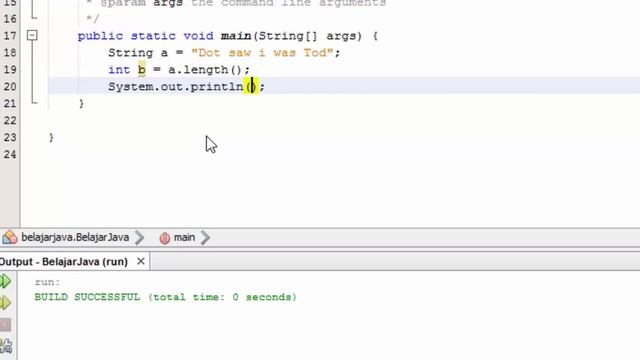
Task: Click the BUILD SUCCESSFUL output line
Action: click(x=165, y=297)
